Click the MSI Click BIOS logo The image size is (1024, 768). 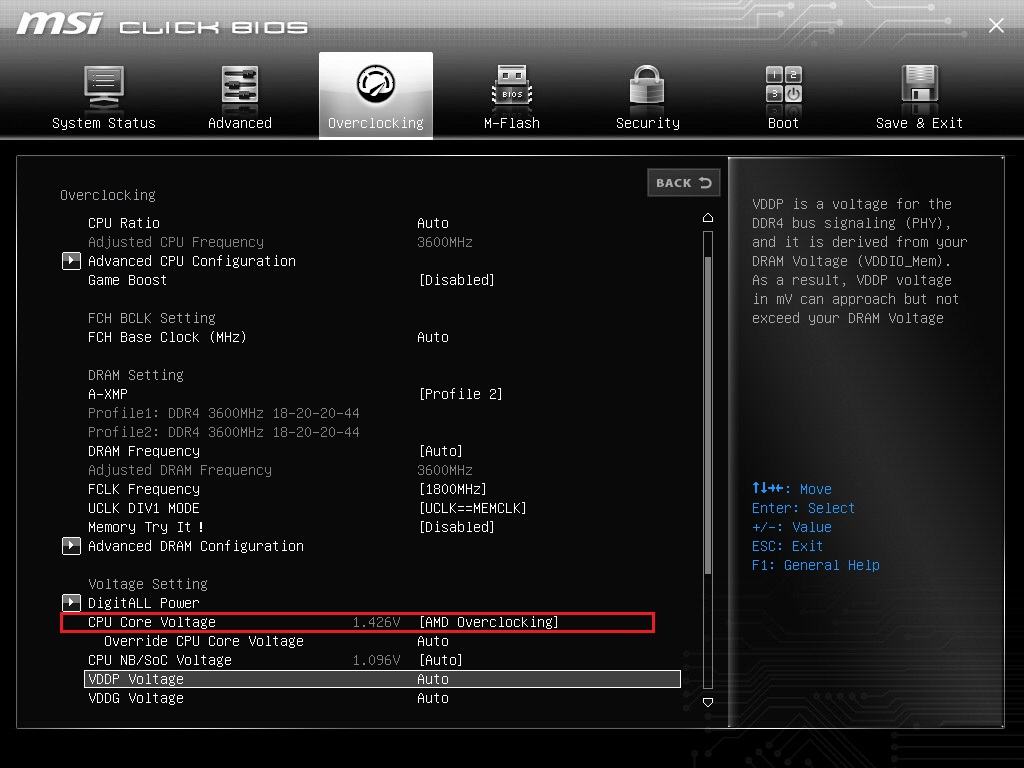pos(162,24)
